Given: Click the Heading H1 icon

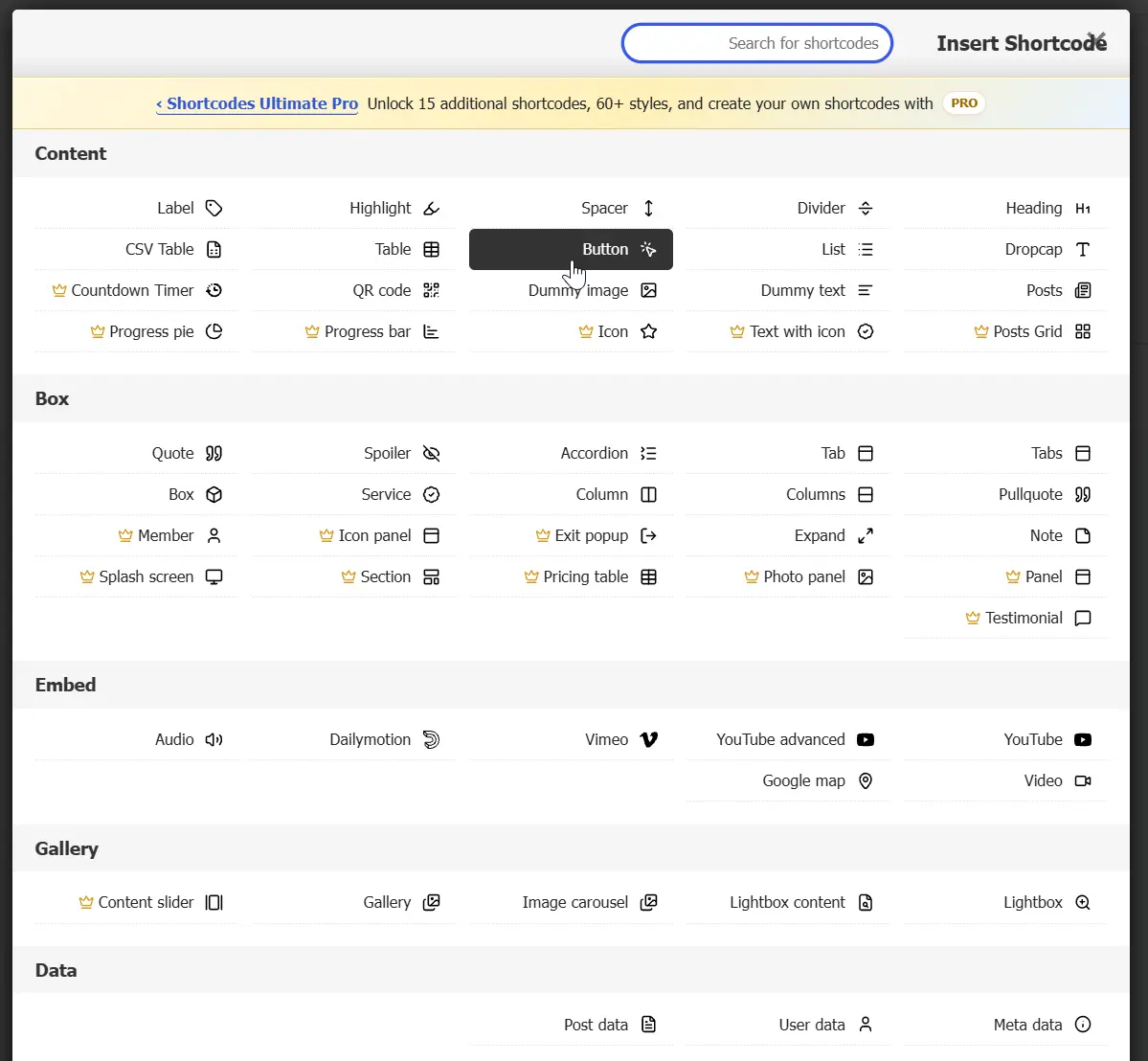Looking at the screenshot, I should pyautogui.click(x=1083, y=209).
